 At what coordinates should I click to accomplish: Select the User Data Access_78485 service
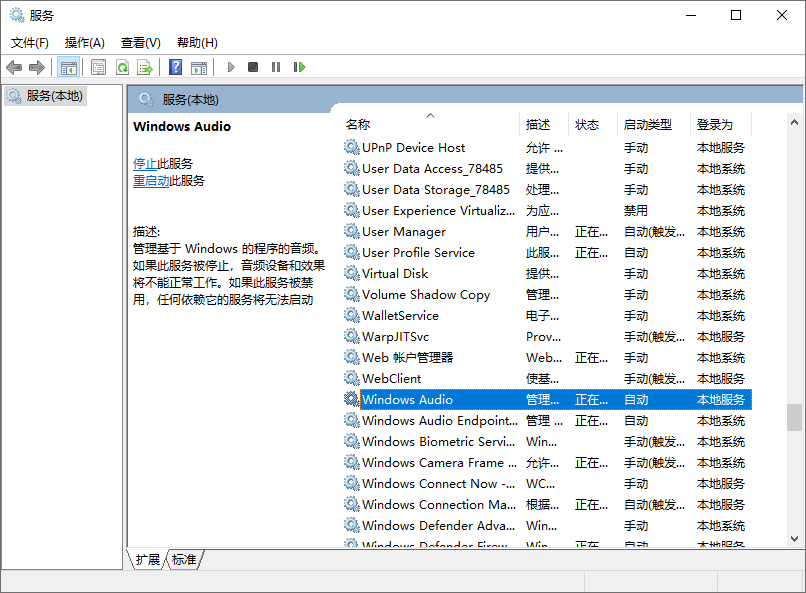click(x=547, y=169)
